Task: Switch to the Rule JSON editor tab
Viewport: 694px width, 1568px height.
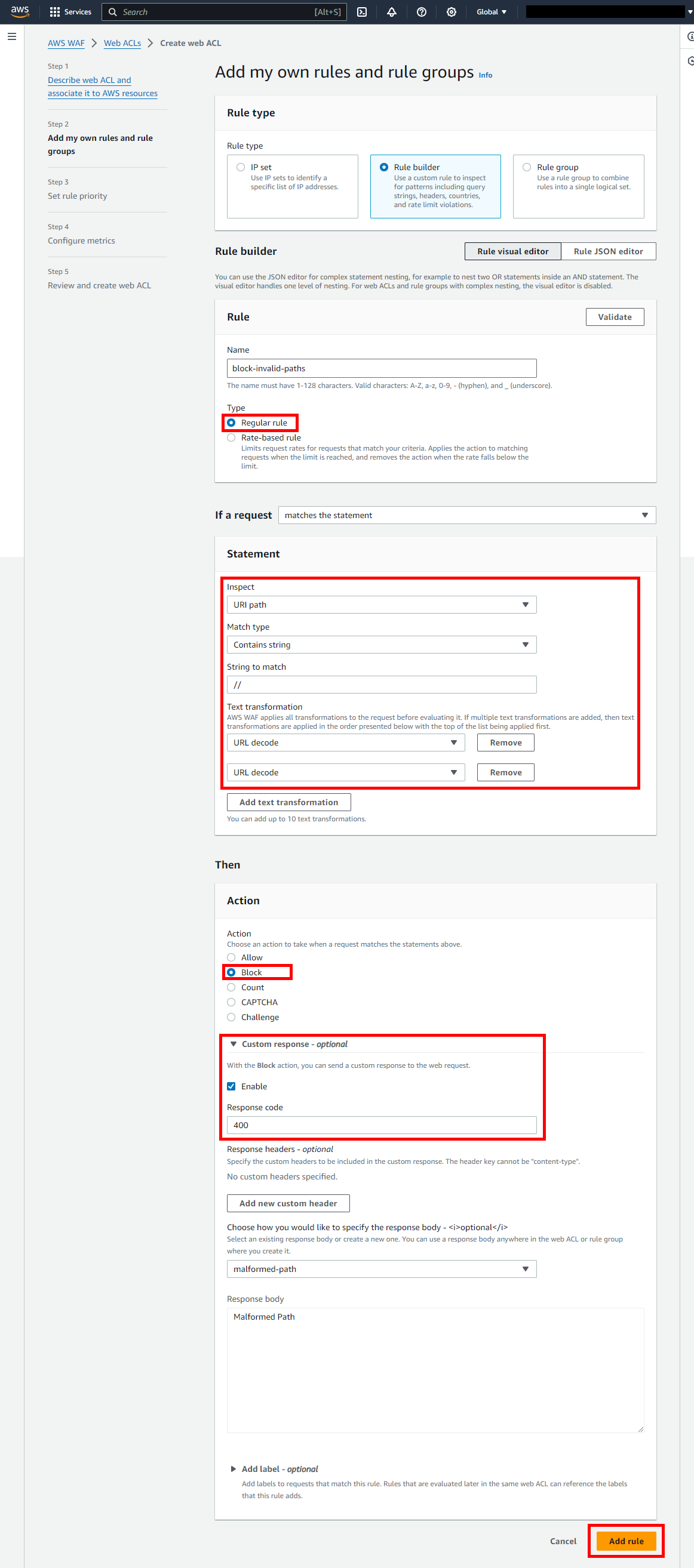Action: point(607,251)
